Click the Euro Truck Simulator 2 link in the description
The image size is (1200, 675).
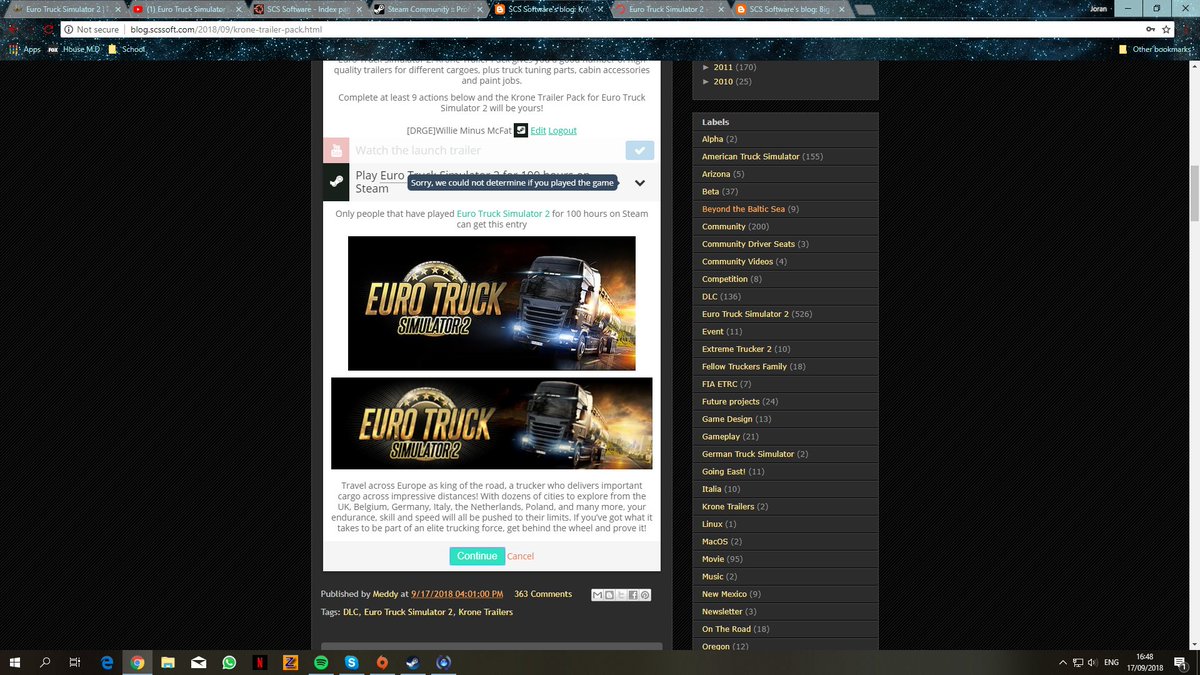click(x=503, y=213)
